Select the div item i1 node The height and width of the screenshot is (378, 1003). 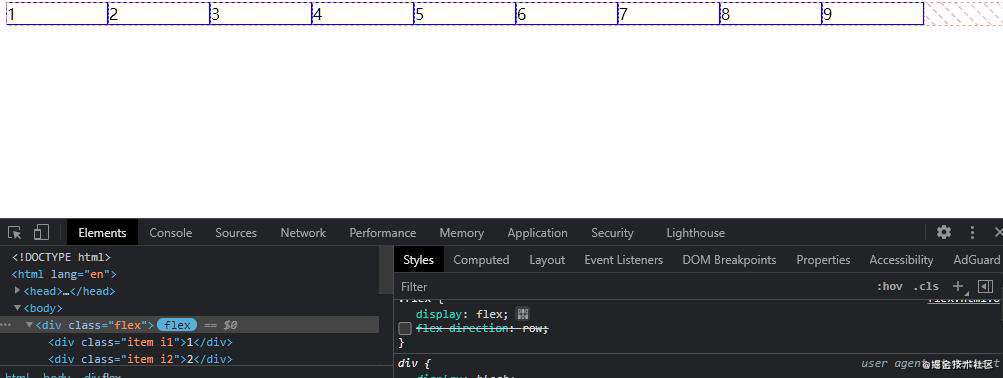point(140,342)
